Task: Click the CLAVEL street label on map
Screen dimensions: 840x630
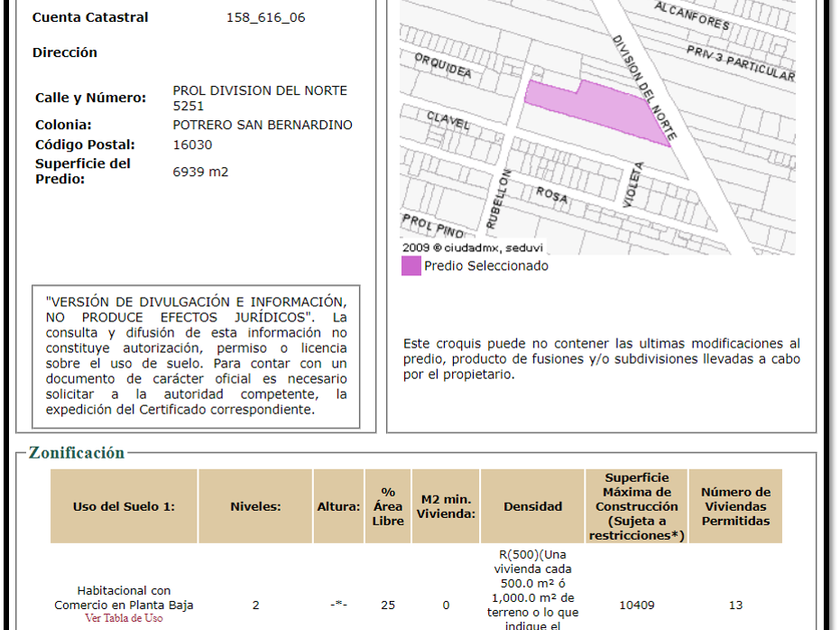Action: point(448,121)
